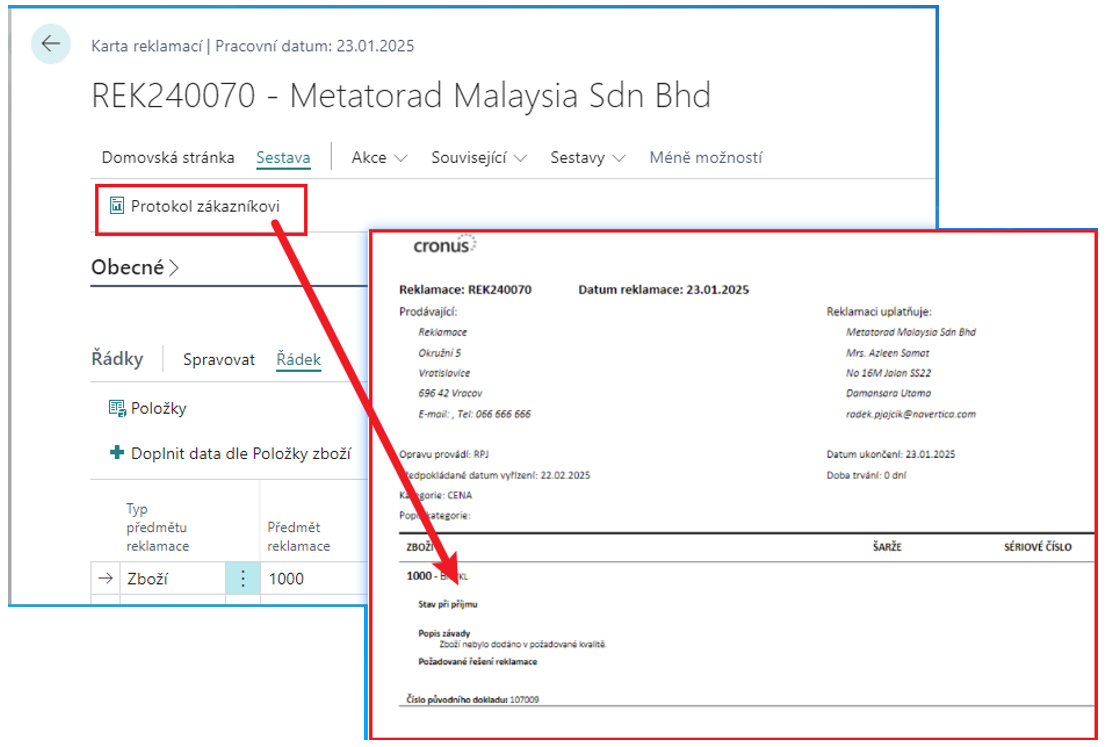
Task: Click Metatorad Malaysia Sdn Bhd in report
Action: [910, 332]
